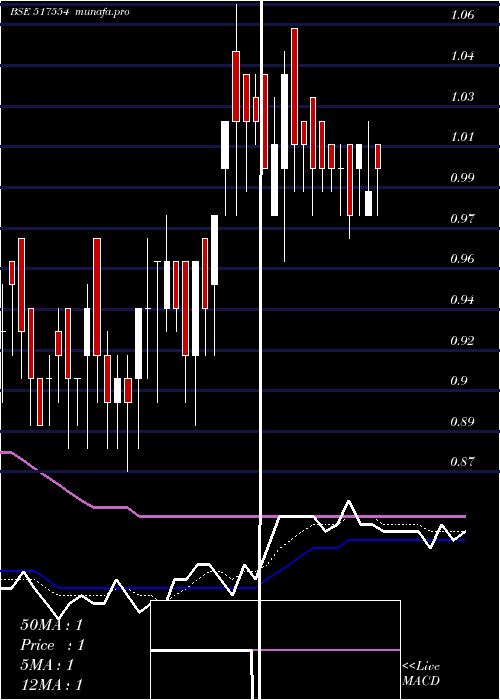Screen dimensions: 500x700
Task: Click the 0.99 price axis label
Action: 462,178
